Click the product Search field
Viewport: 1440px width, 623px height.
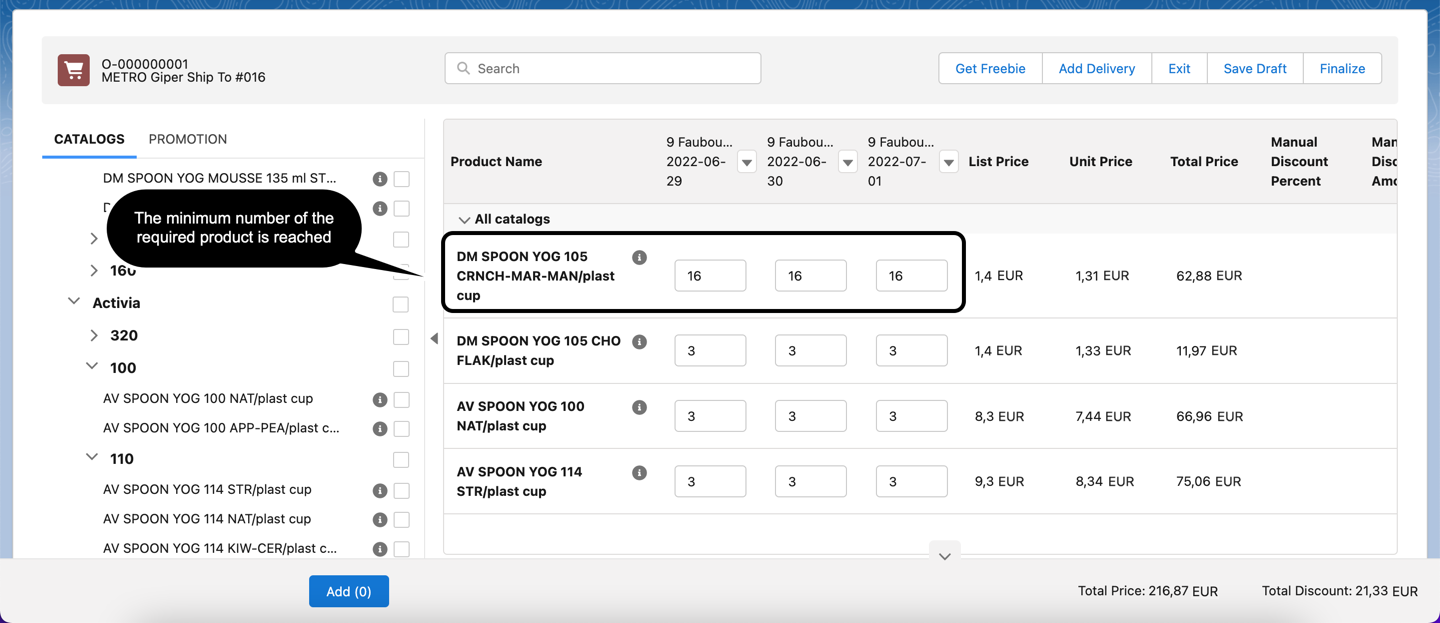tap(603, 69)
